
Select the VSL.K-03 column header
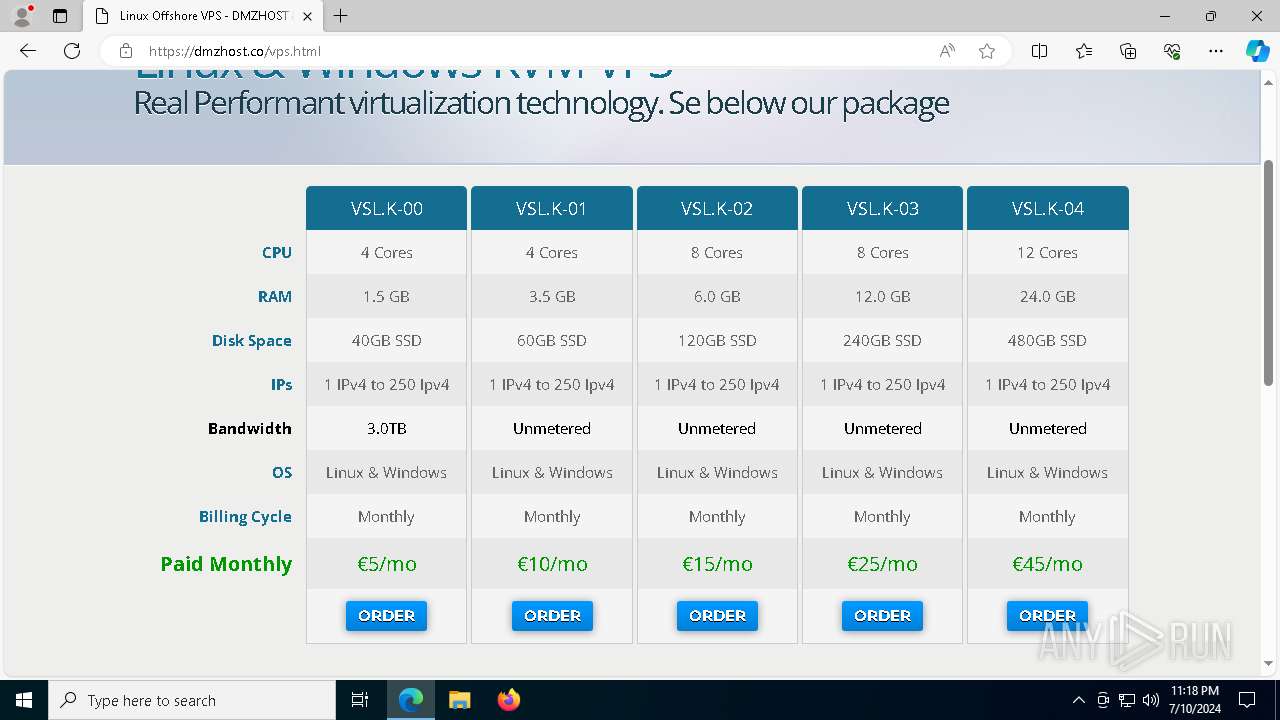(882, 208)
